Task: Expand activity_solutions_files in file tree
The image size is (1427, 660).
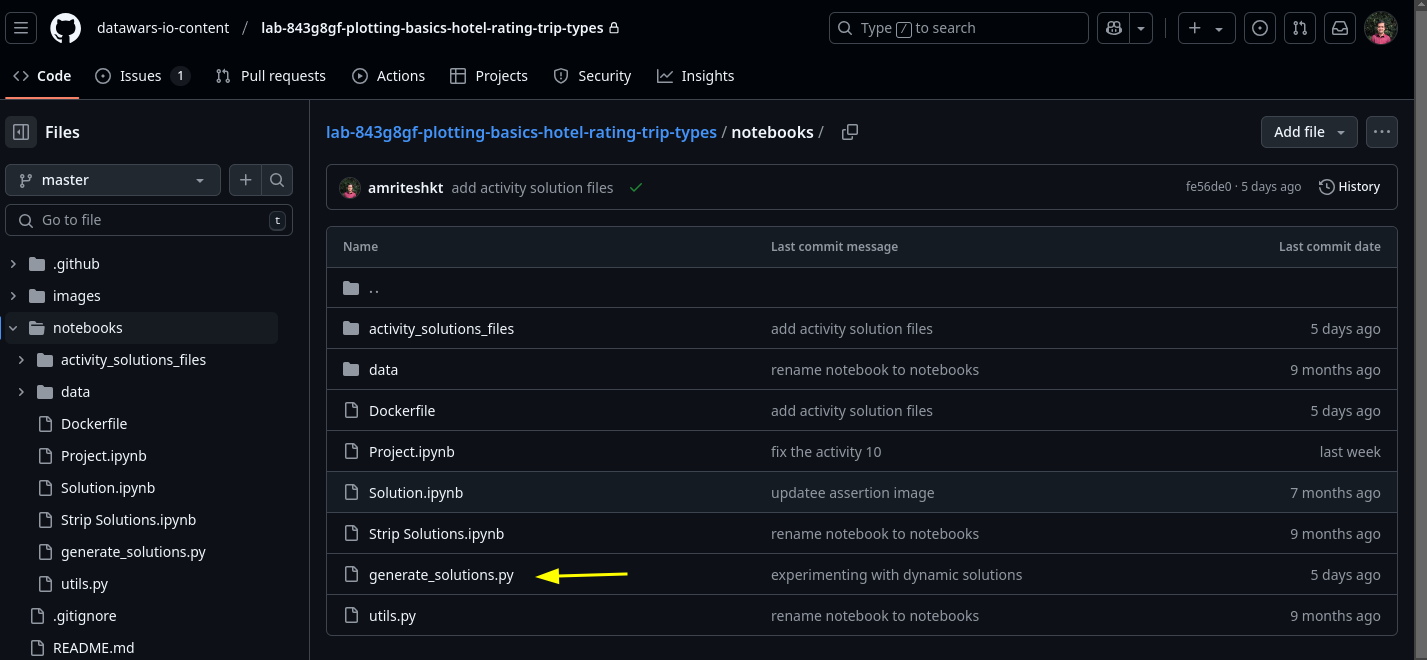Action: (21, 360)
